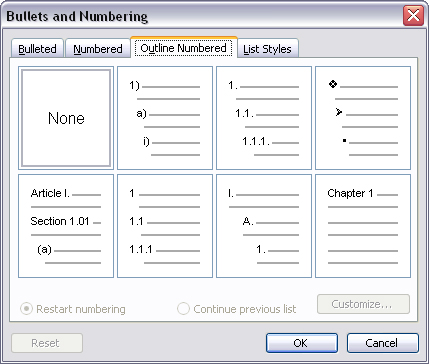Image resolution: width=429 pixels, height=364 pixels.
Task: Select the I. A. 1. outline preset
Action: pyautogui.click(x=264, y=226)
